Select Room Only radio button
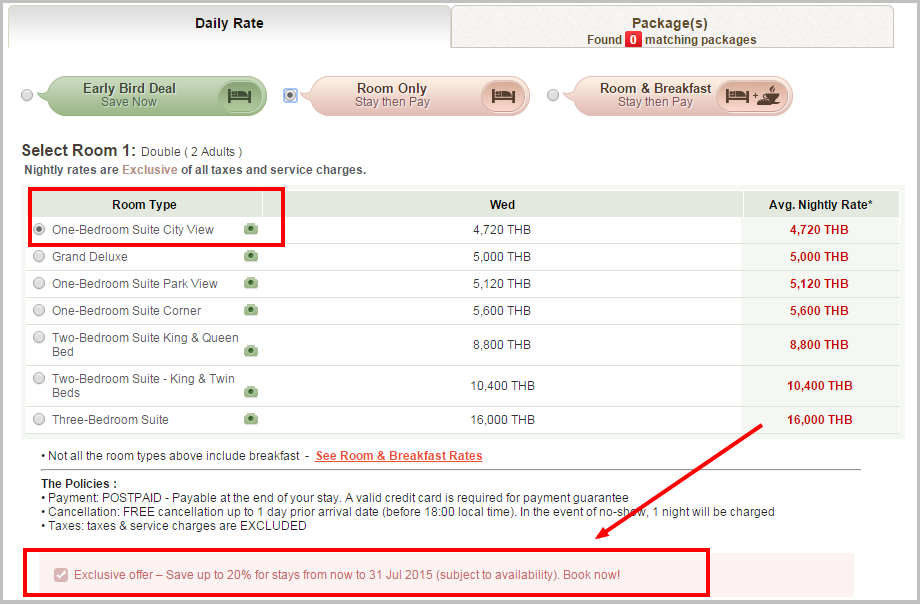Screen dimensions: 920x605 tap(290, 95)
